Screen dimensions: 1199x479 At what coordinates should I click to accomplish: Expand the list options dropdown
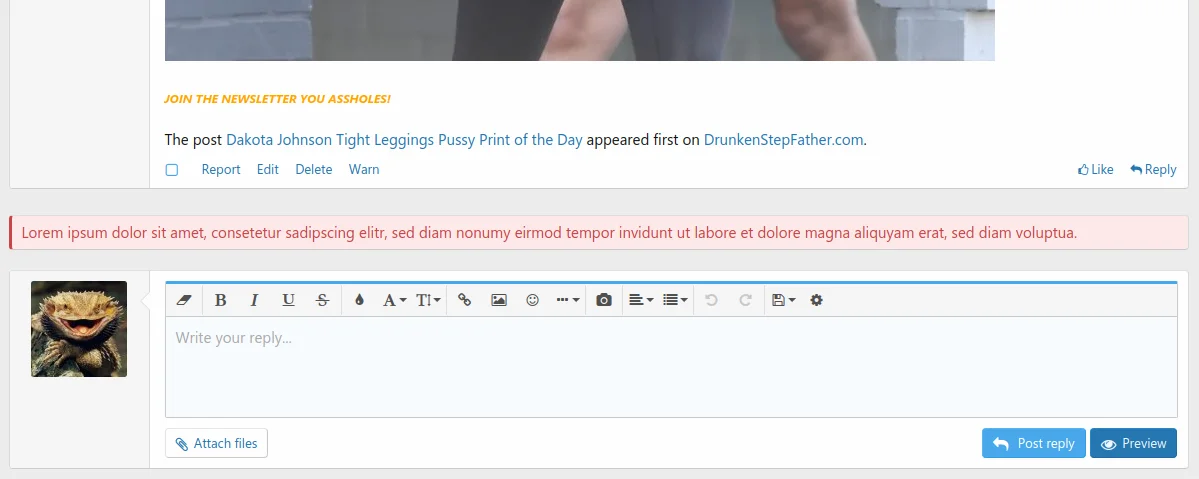pos(675,300)
